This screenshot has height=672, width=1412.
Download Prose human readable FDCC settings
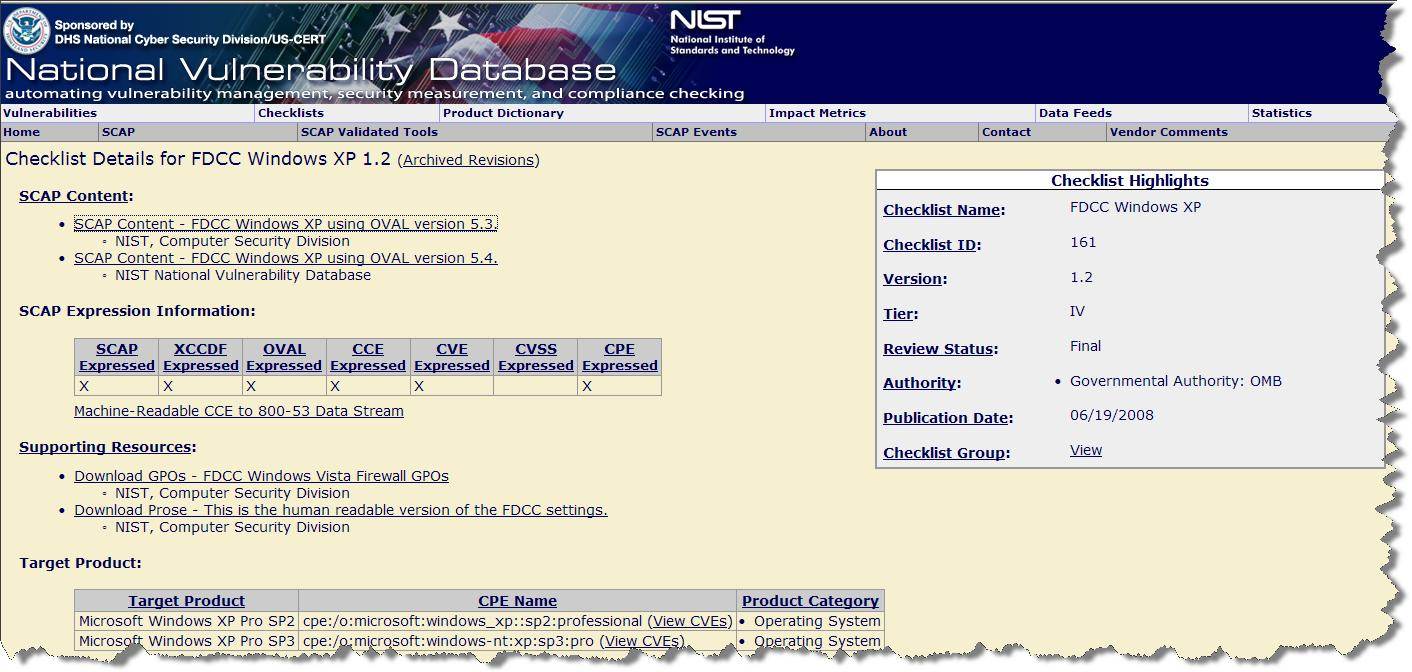pos(341,510)
